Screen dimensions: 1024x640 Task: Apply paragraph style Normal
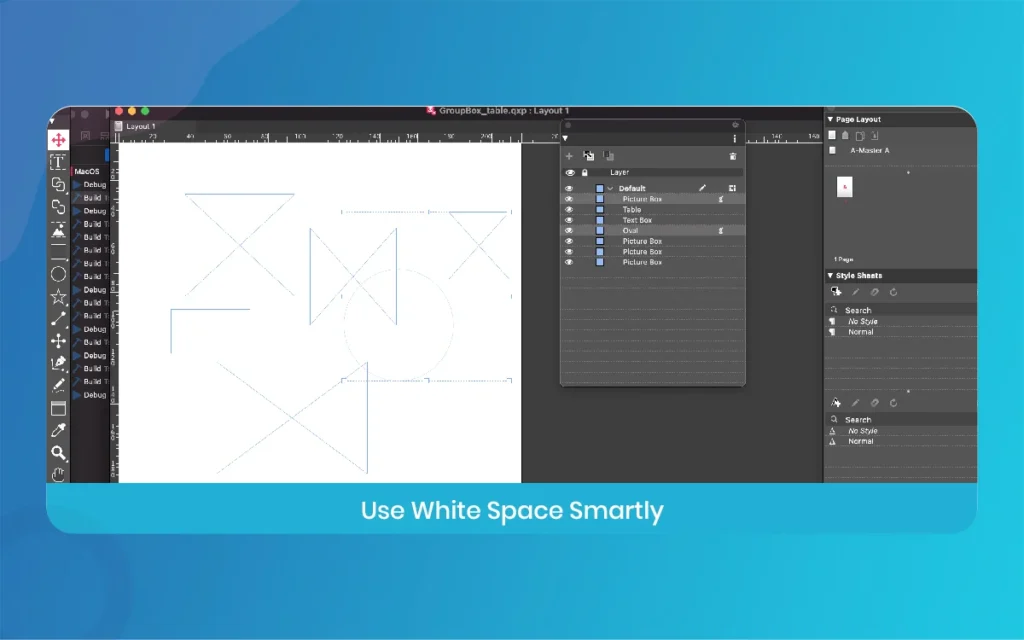click(860, 332)
